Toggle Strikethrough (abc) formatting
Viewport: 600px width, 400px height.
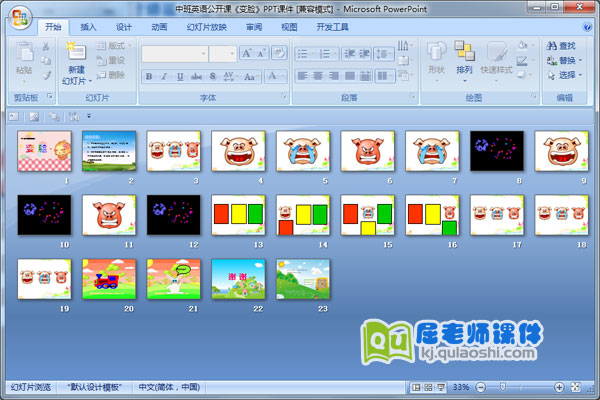196,76
